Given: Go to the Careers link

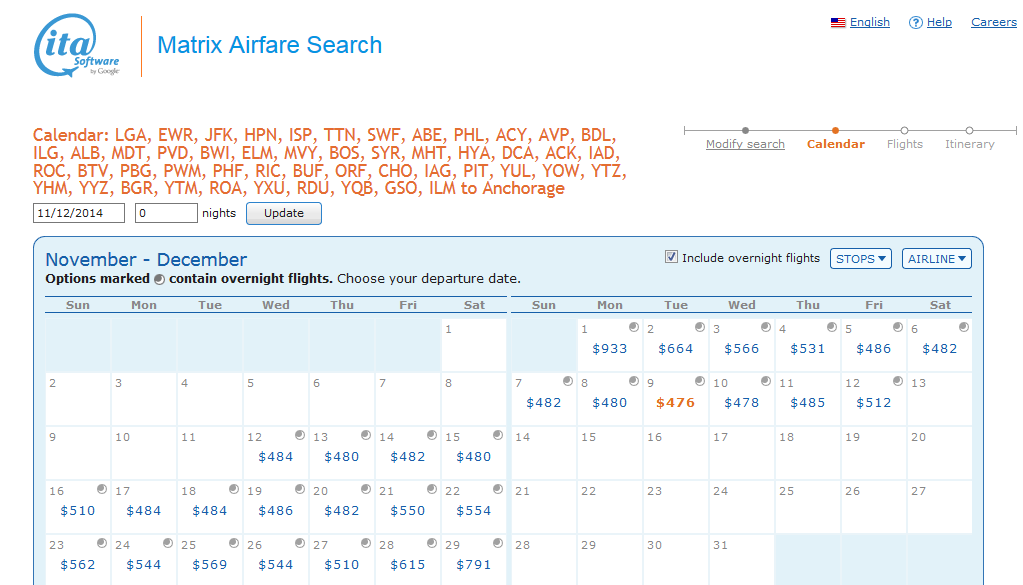Looking at the screenshot, I should tap(993, 22).
